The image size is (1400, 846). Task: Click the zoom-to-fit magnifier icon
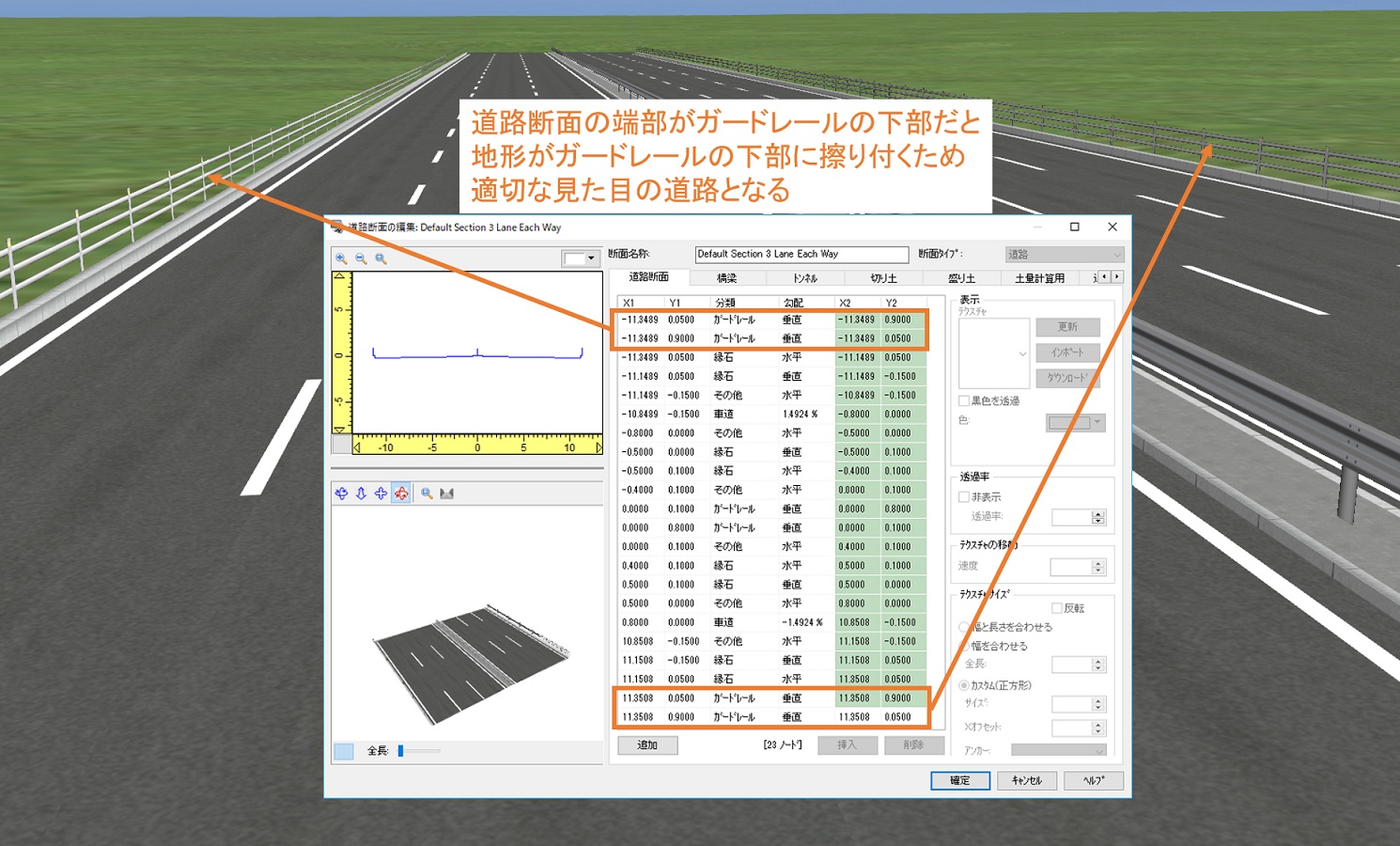pos(381,258)
